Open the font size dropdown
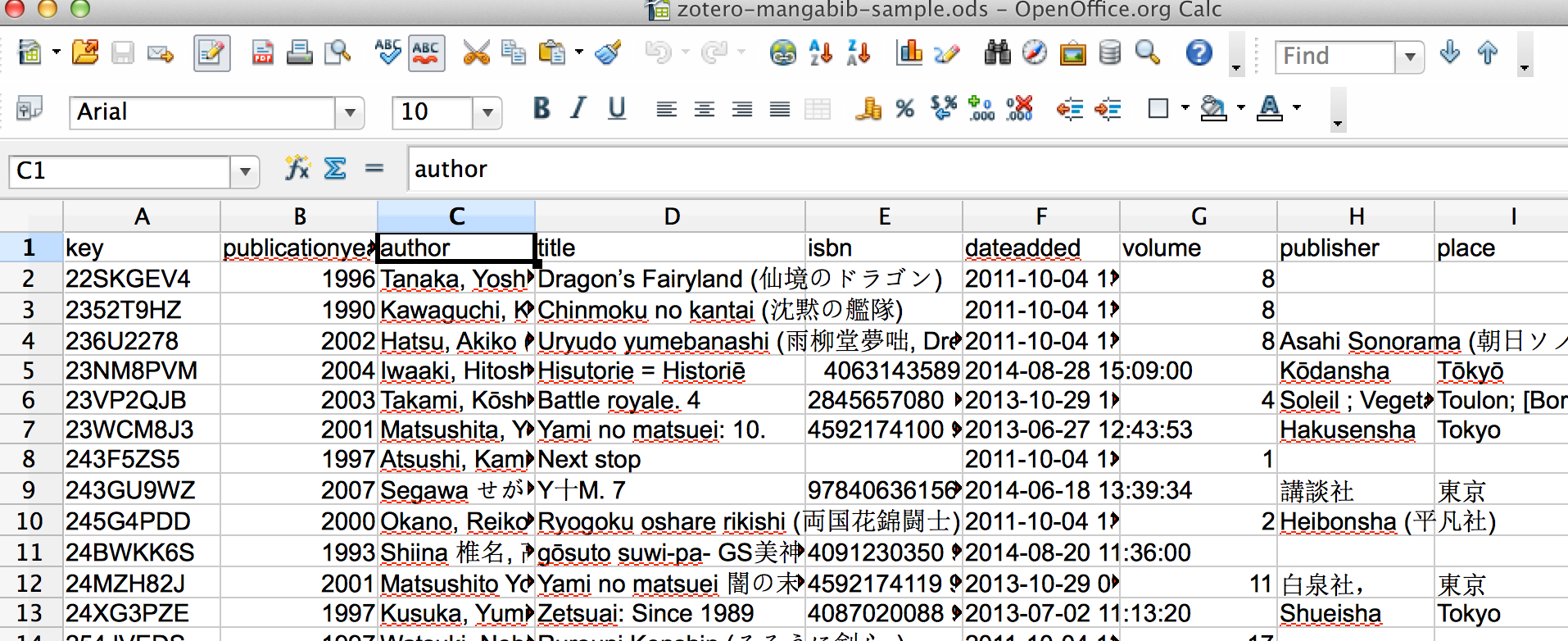This screenshot has width=1568, height=641. [487, 112]
